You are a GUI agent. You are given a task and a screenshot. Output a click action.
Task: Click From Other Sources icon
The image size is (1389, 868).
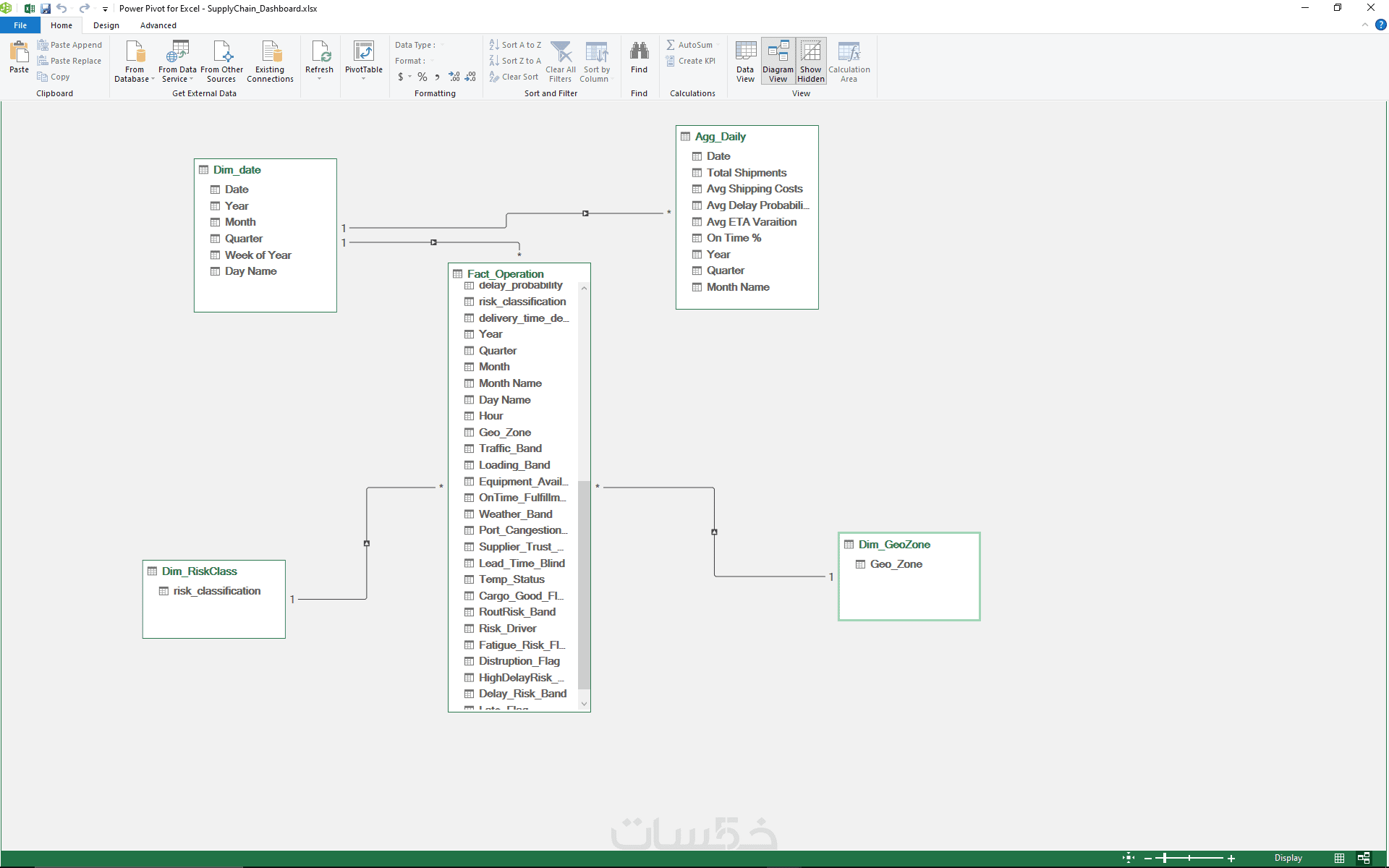pyautogui.click(x=221, y=53)
